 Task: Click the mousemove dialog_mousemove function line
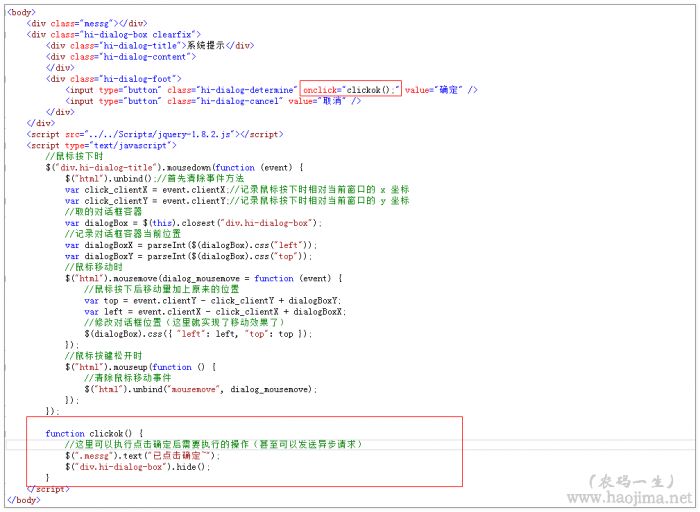[202, 278]
